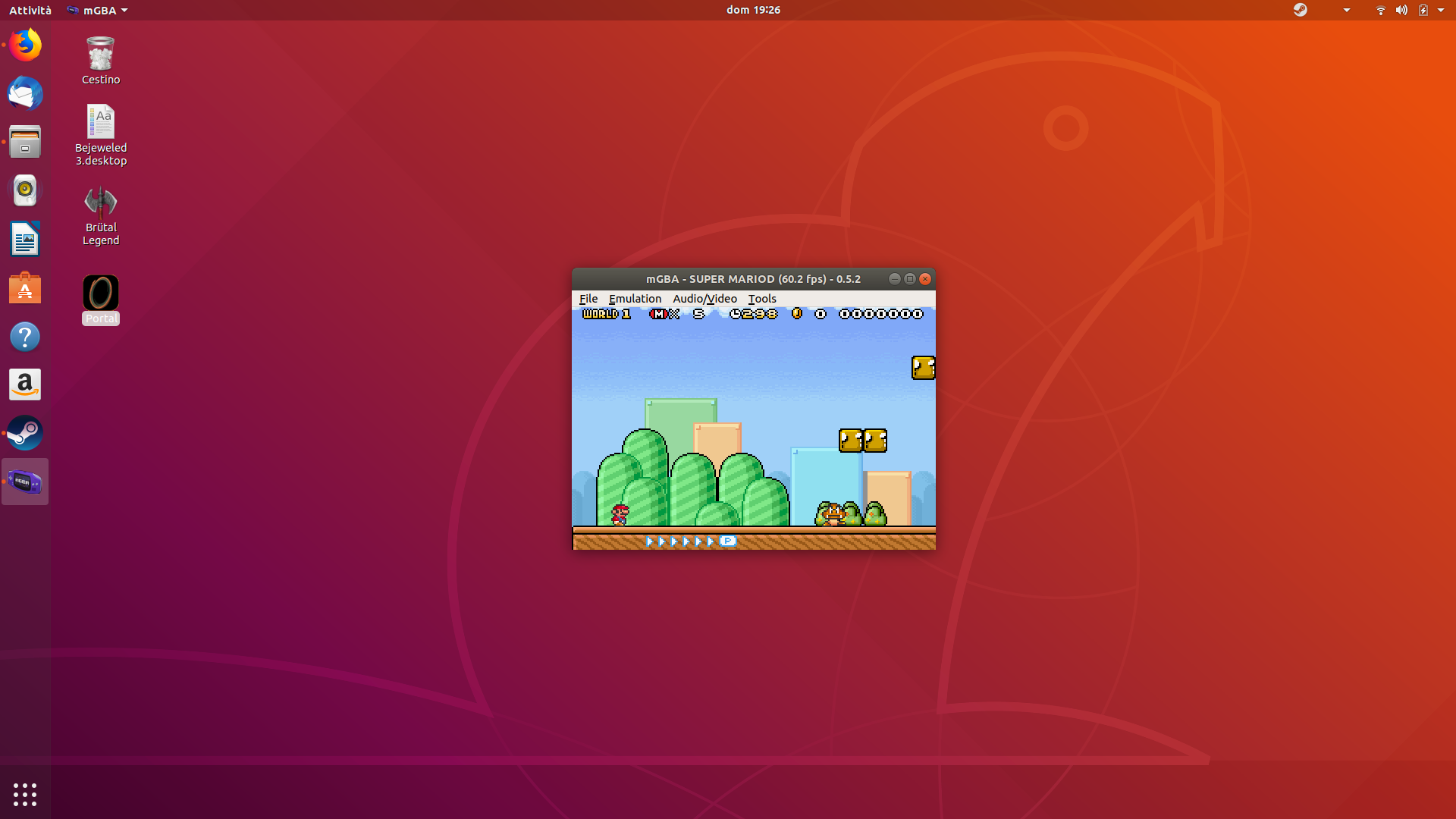The width and height of the screenshot is (1456, 819).
Task: Open the Amazon dock launcher
Action: coord(25,385)
